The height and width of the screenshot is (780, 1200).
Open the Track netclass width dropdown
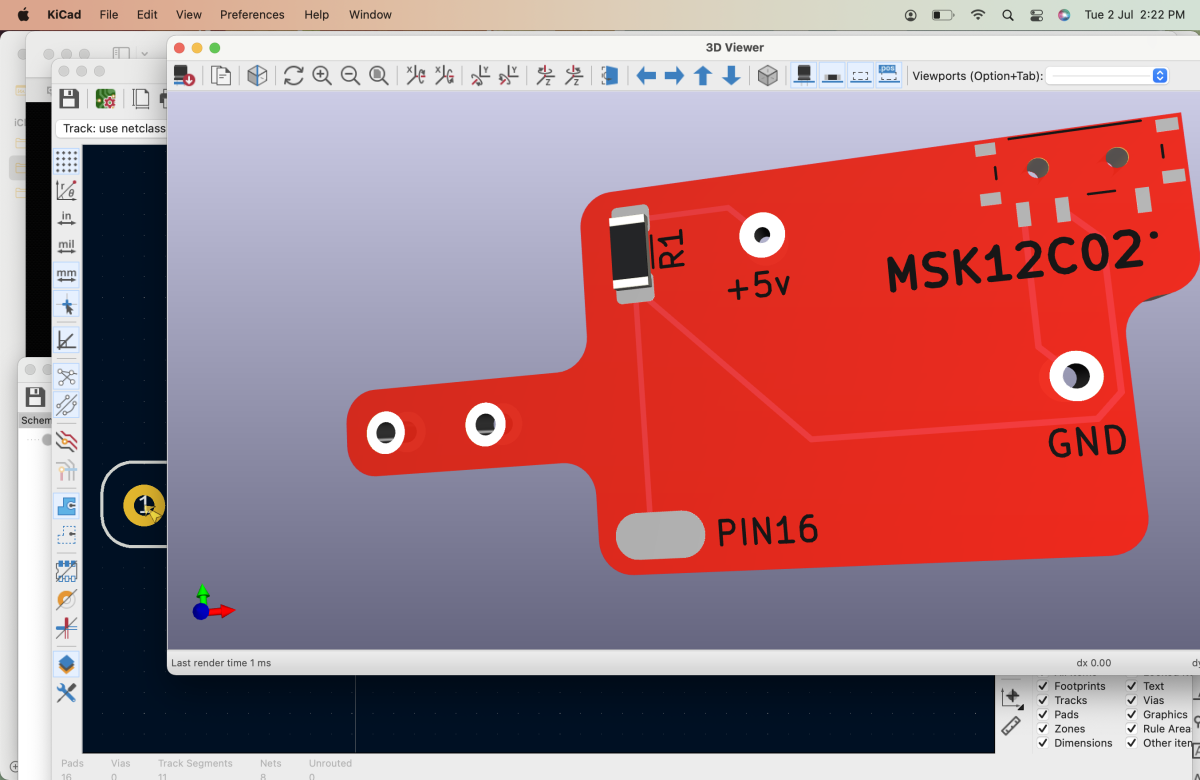coord(112,128)
